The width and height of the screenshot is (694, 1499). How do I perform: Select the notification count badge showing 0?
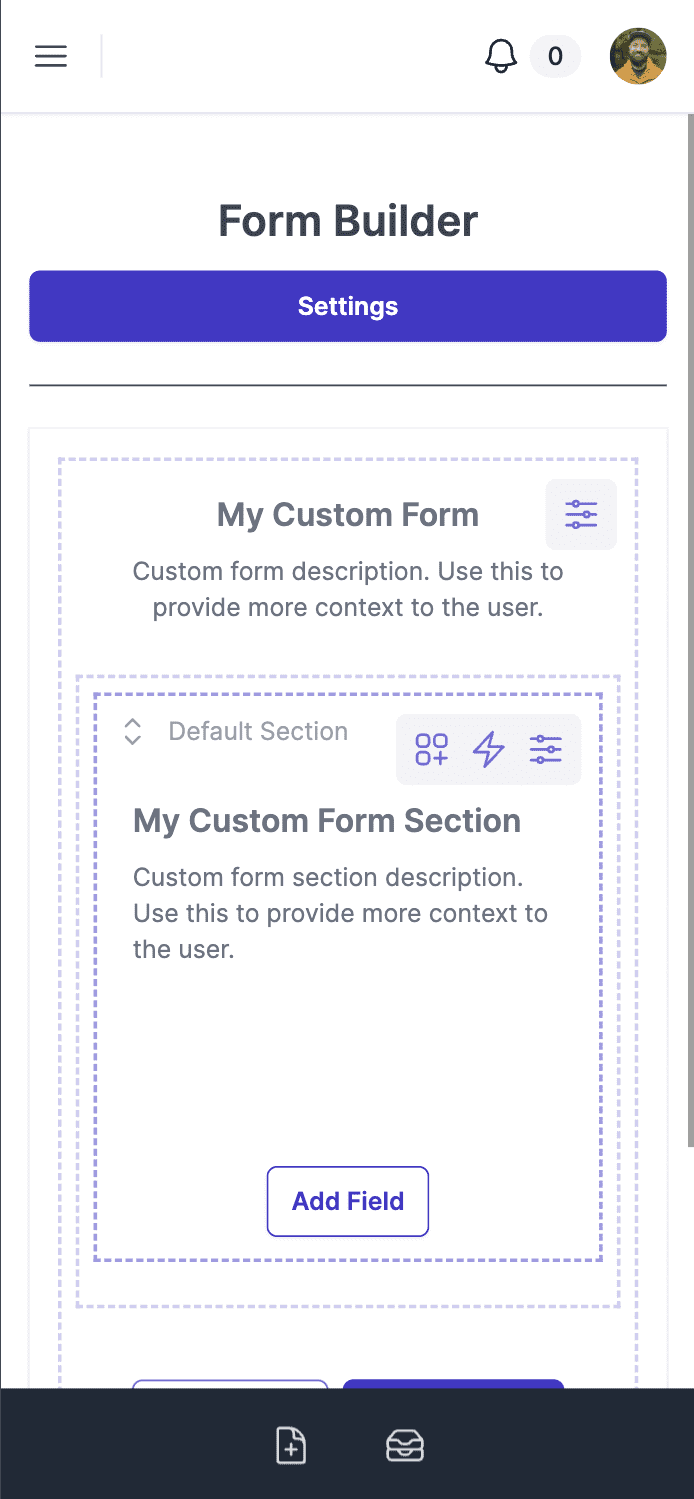click(555, 56)
